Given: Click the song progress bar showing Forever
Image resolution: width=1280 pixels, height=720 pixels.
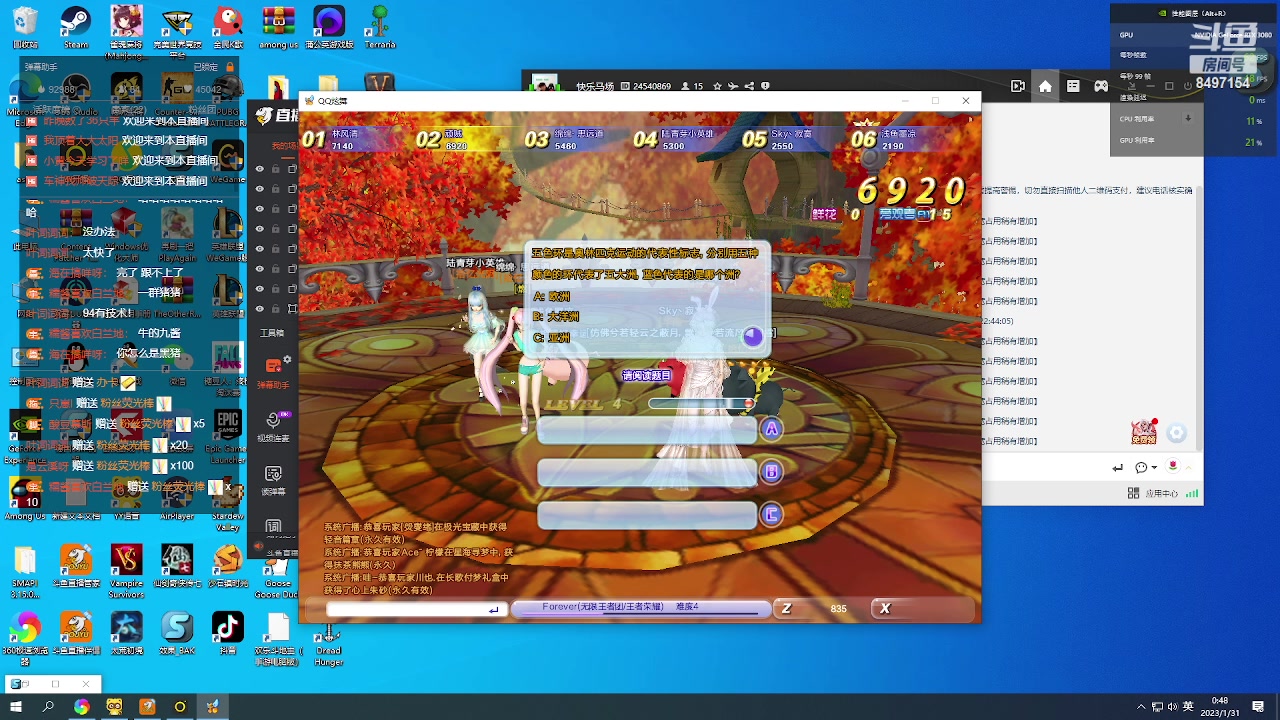Looking at the screenshot, I should pyautogui.click(x=641, y=608).
